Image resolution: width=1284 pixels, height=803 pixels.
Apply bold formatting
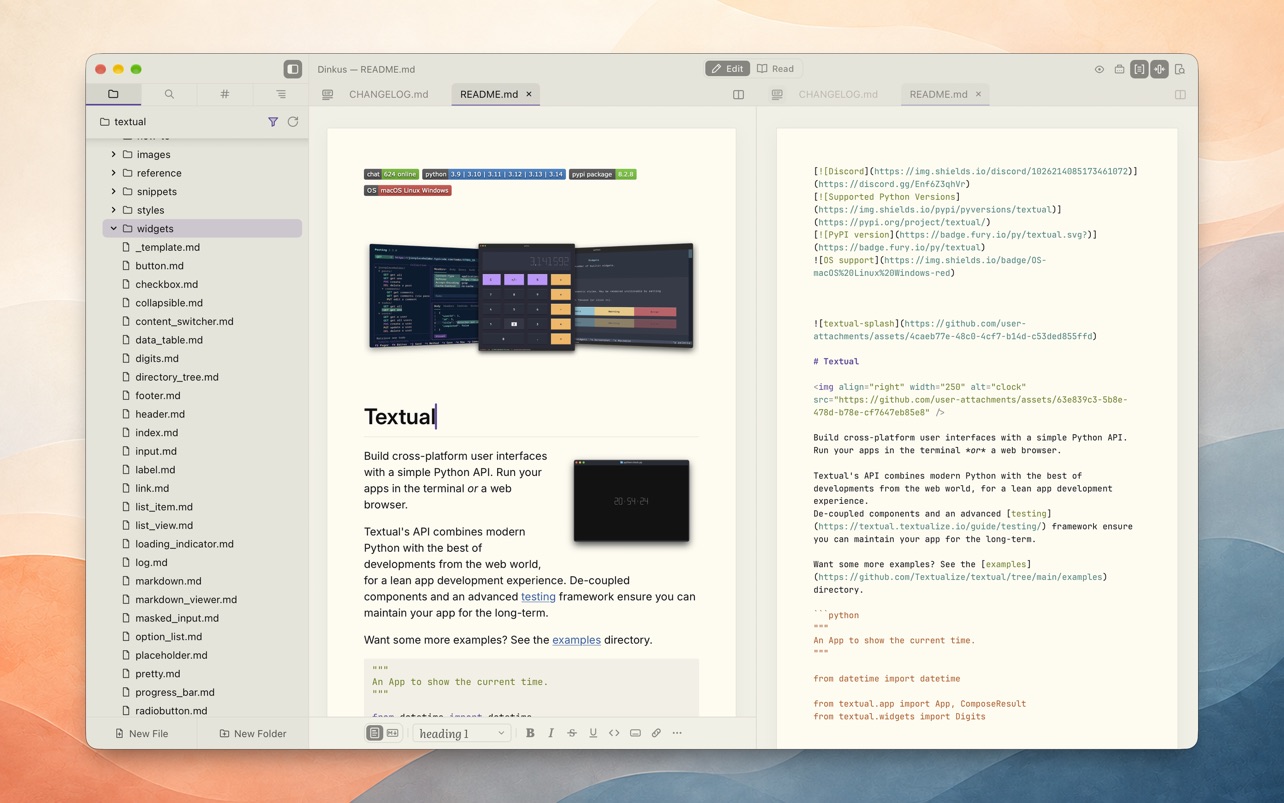tap(530, 733)
